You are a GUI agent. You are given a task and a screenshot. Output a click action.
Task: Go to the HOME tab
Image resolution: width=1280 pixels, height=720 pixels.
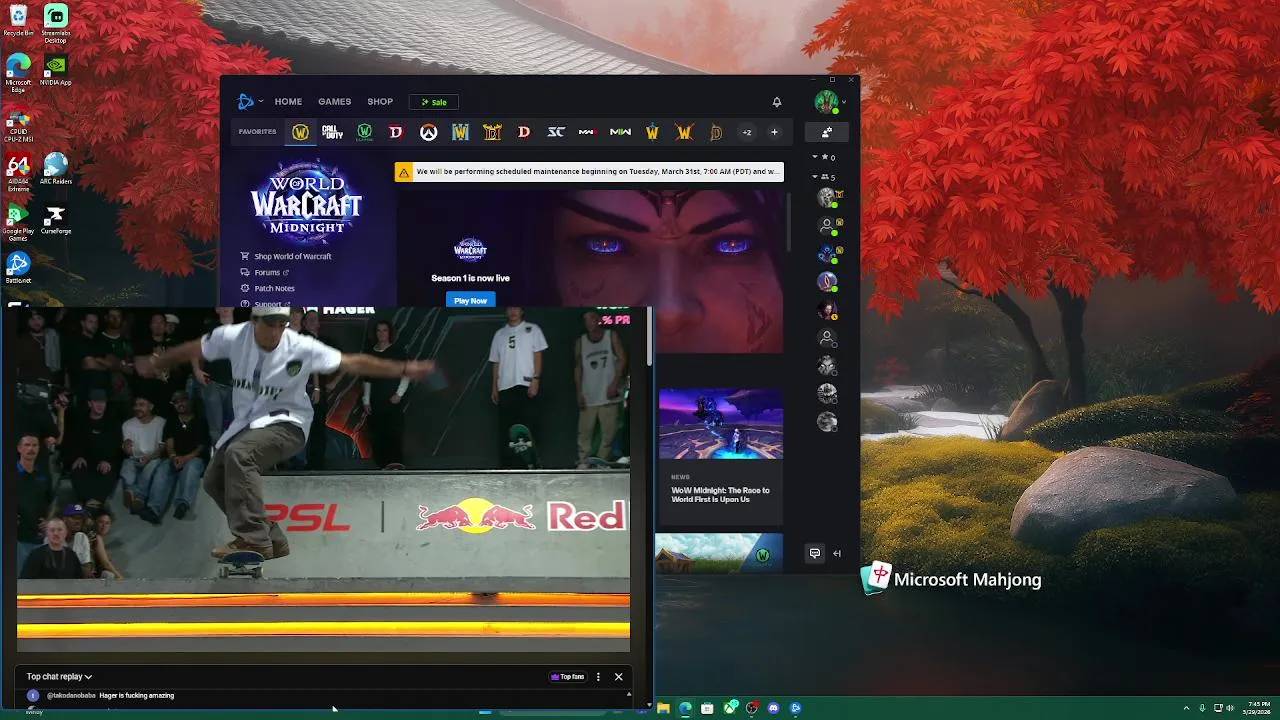[x=288, y=102]
